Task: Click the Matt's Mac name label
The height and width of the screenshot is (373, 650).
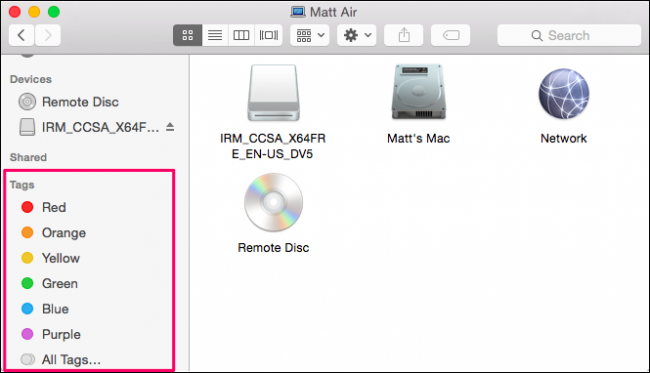Action: [419, 138]
